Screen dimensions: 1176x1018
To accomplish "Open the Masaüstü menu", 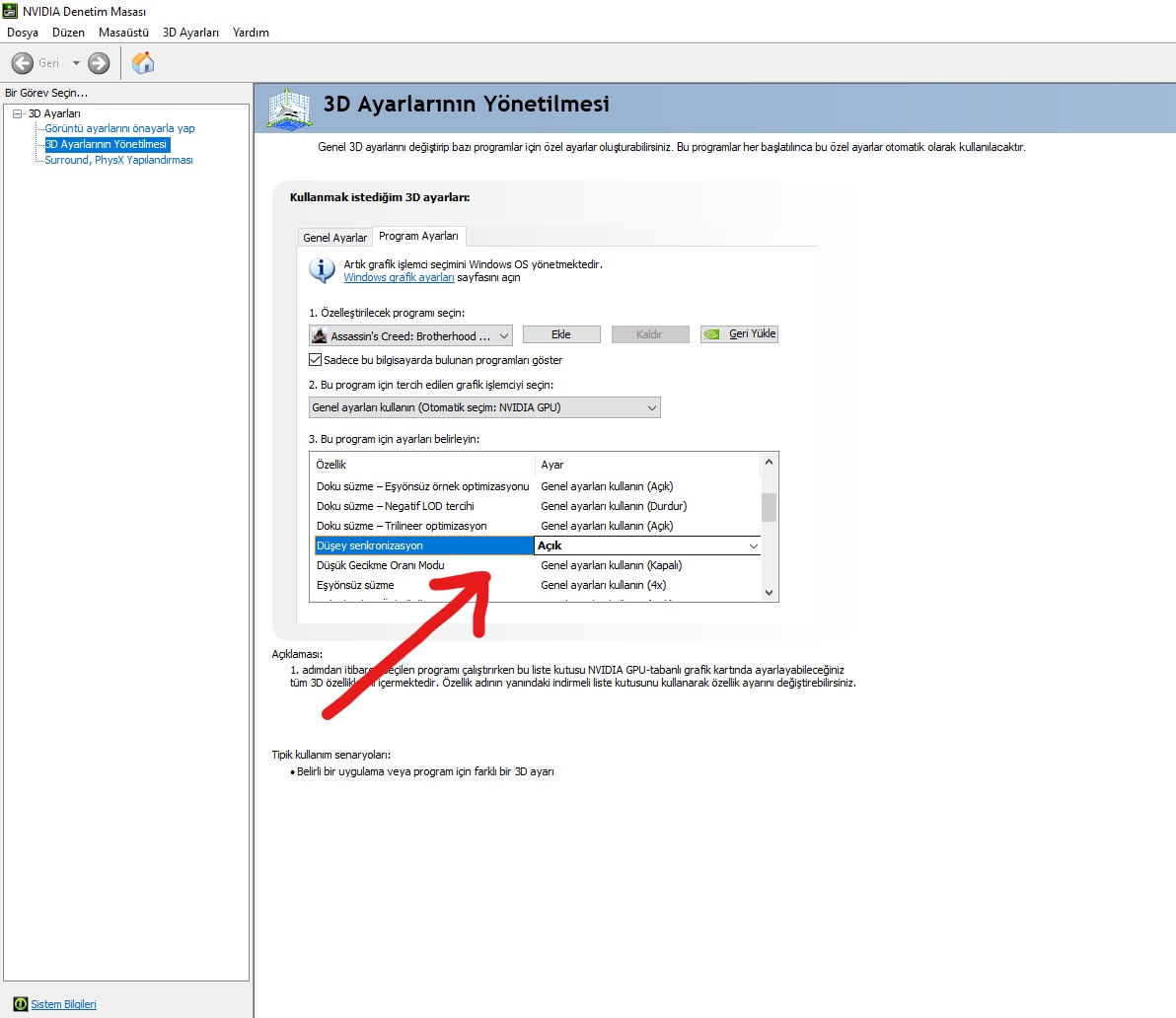I will pyautogui.click(x=123, y=33).
